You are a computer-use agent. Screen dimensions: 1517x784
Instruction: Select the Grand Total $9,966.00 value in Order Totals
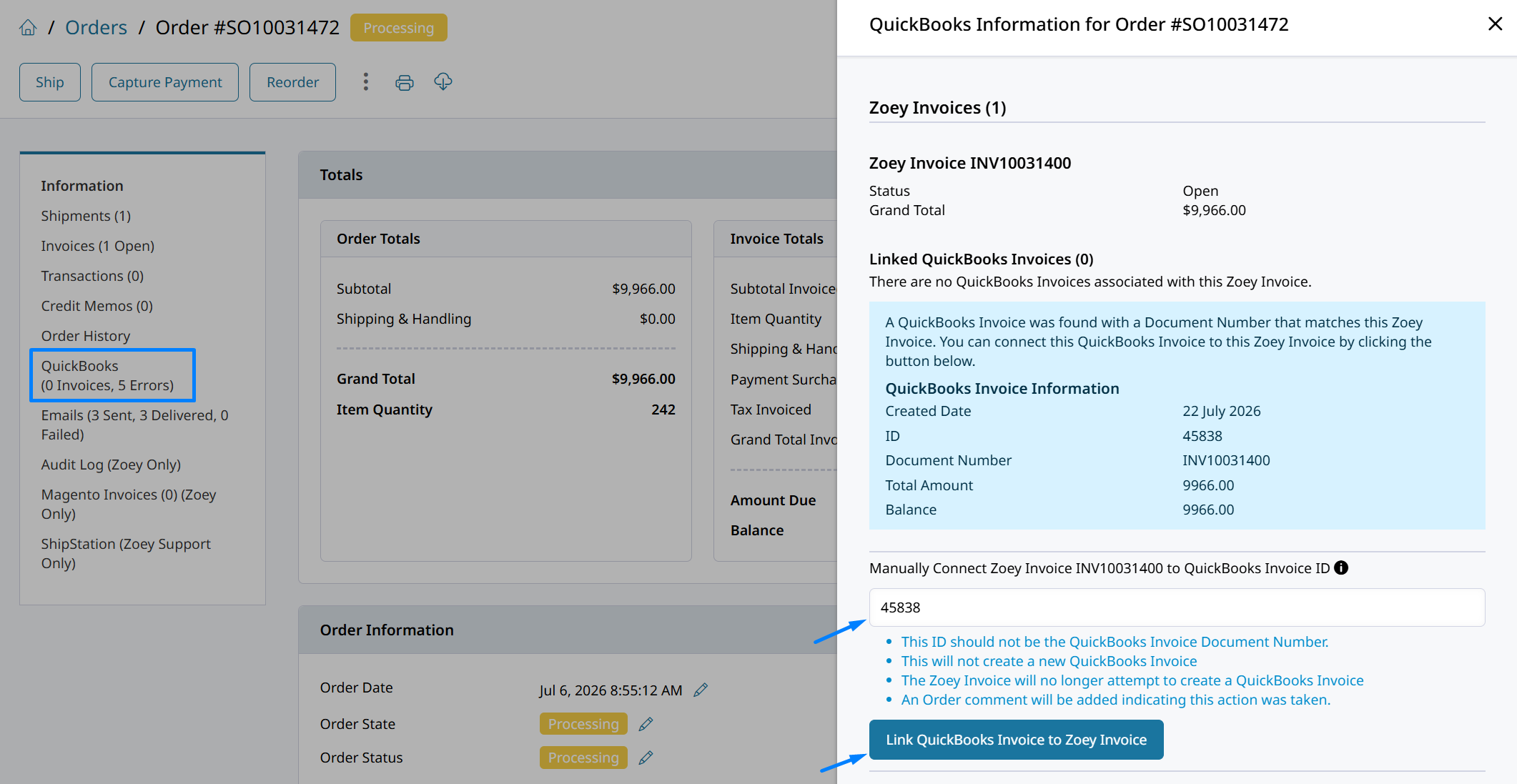(643, 379)
